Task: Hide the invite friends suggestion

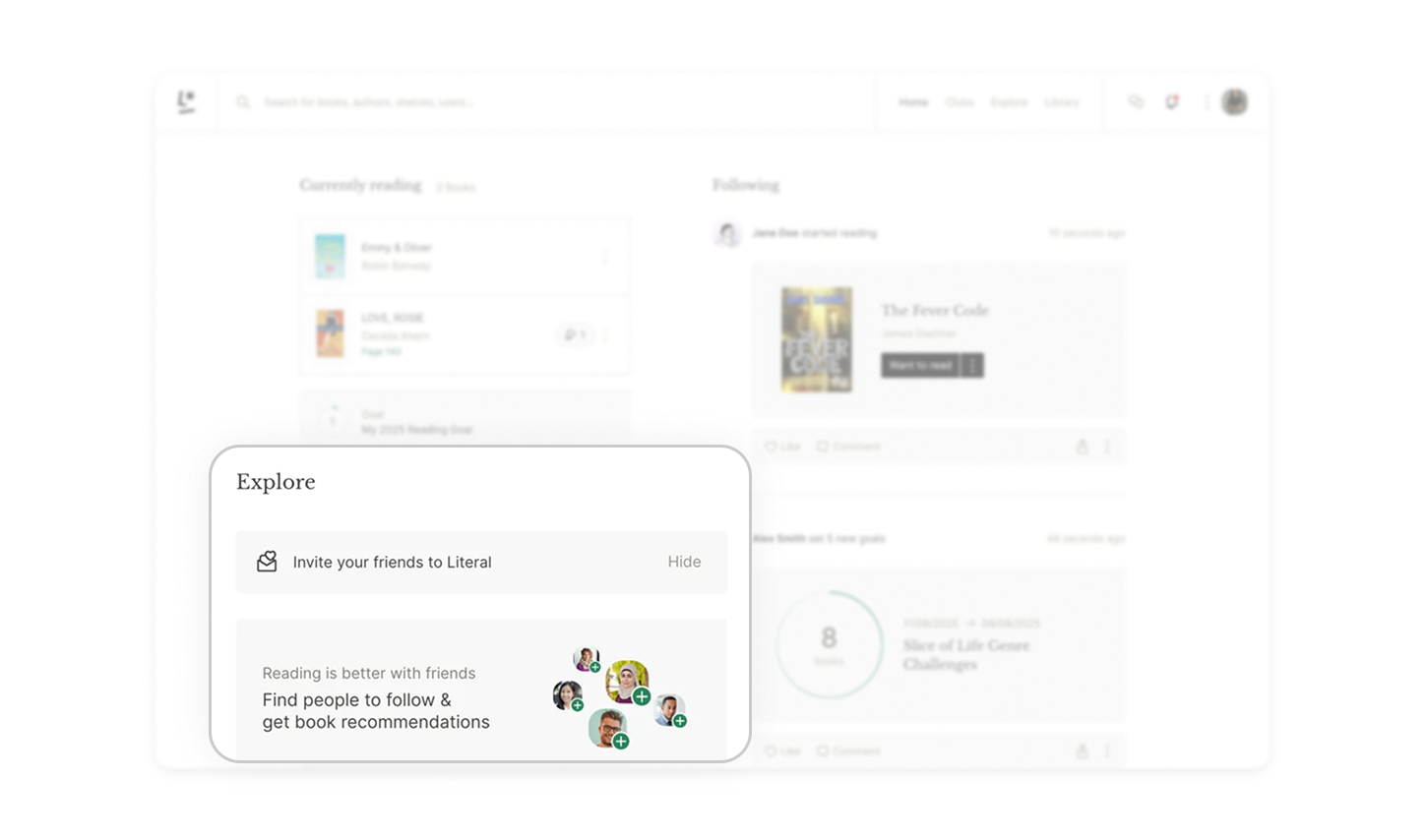Action: 684,562
